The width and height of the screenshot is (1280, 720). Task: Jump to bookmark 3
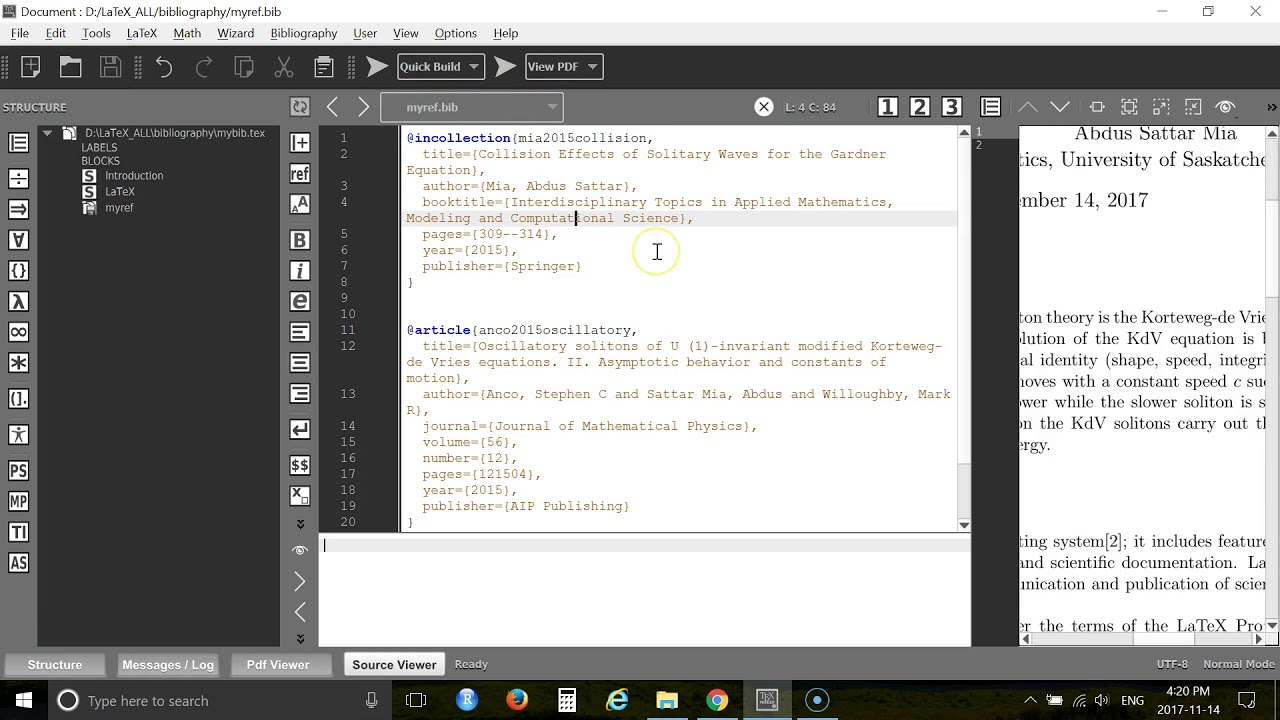tap(951, 107)
